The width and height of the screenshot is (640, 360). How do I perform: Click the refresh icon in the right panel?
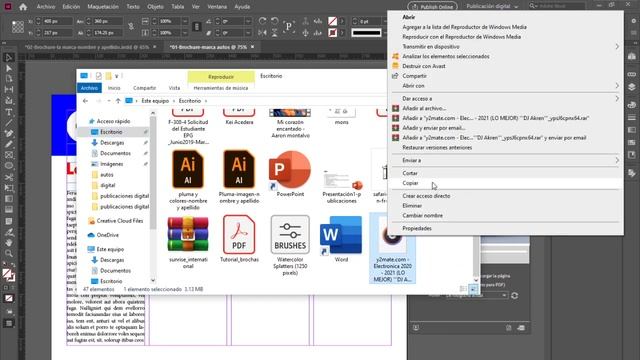click(x=514, y=296)
